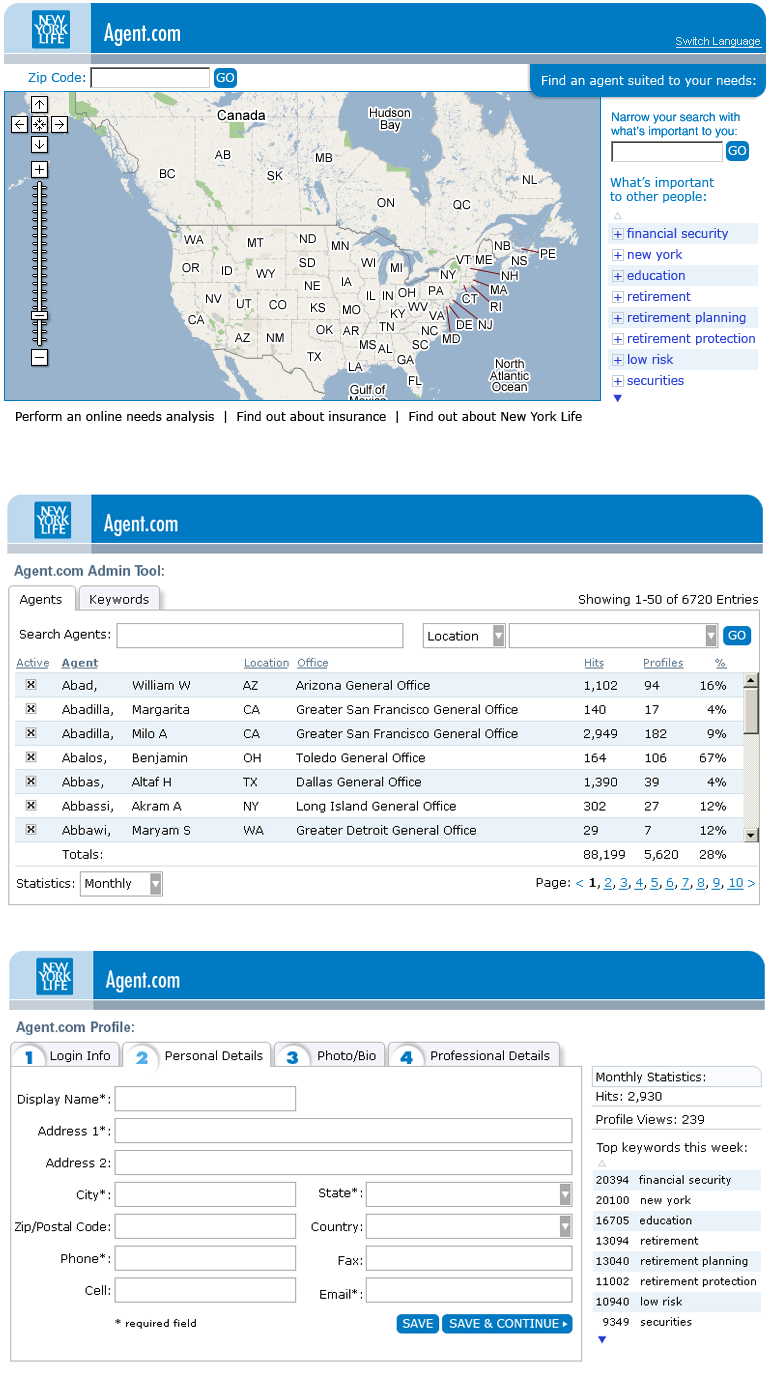Open Find out about New York Life link

(495, 416)
